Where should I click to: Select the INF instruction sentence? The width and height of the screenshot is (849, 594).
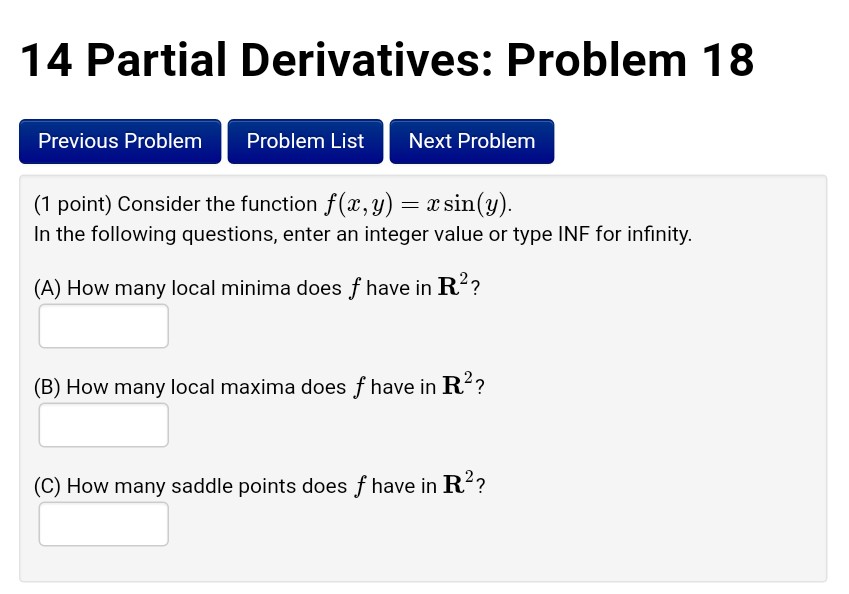tap(362, 234)
